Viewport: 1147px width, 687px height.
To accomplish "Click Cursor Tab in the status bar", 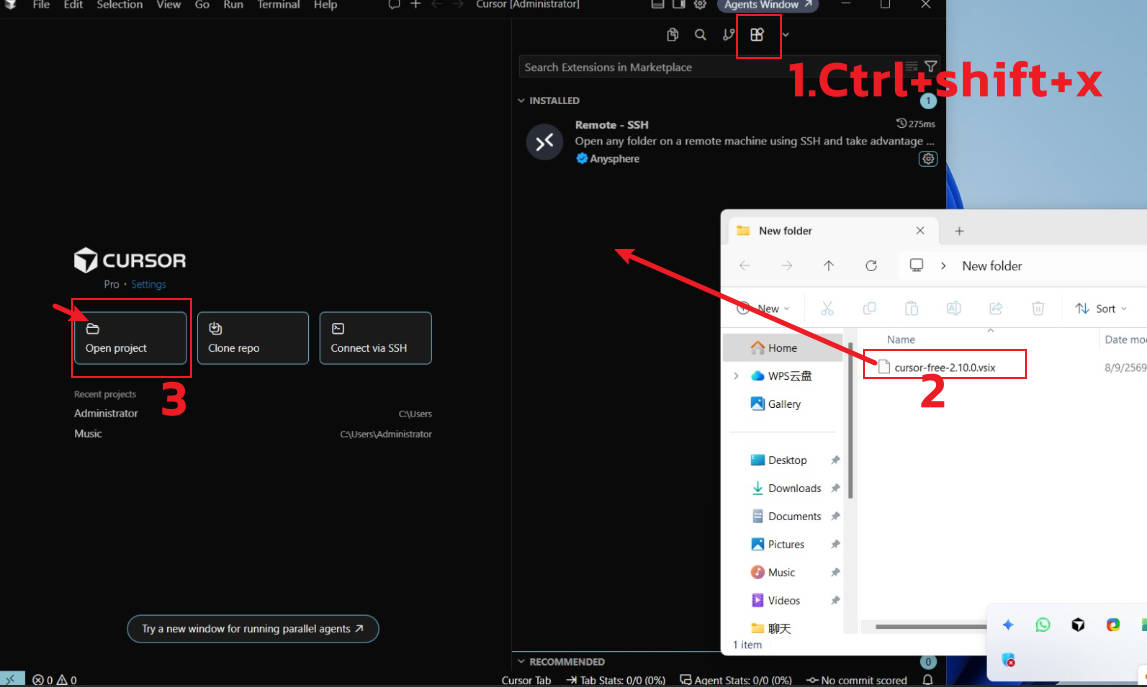I will click(x=527, y=680).
